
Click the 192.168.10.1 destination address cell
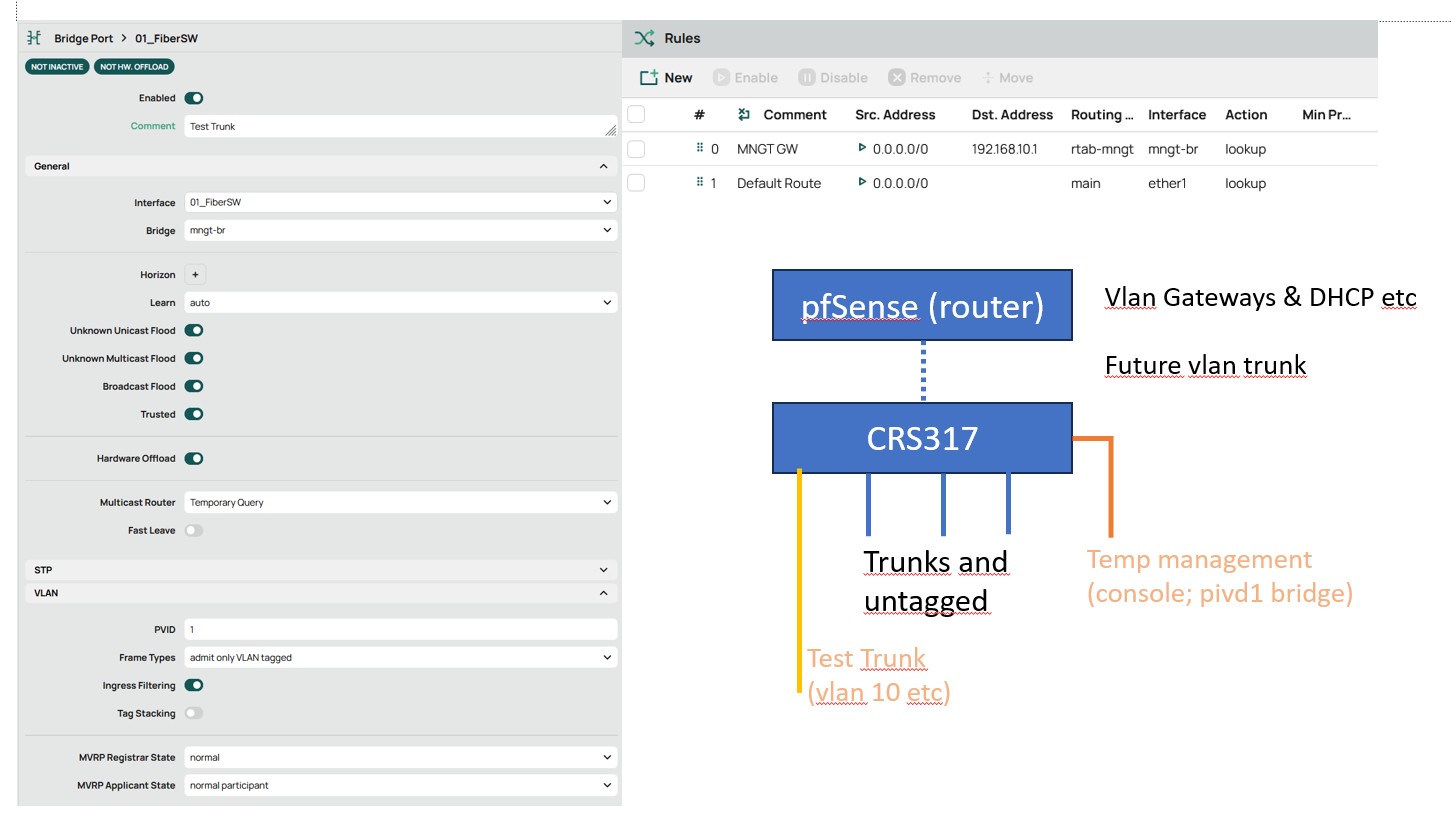[1005, 149]
